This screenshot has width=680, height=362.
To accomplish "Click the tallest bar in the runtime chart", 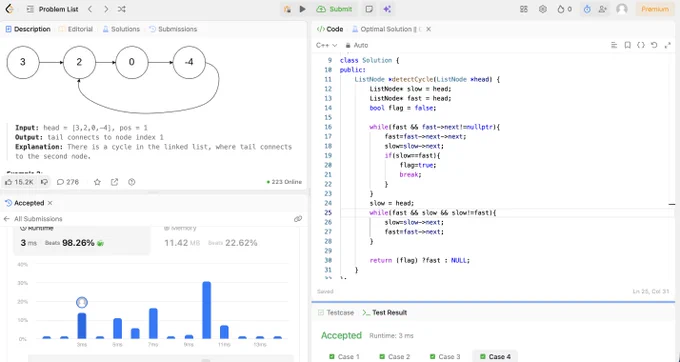I will click(x=207, y=310).
